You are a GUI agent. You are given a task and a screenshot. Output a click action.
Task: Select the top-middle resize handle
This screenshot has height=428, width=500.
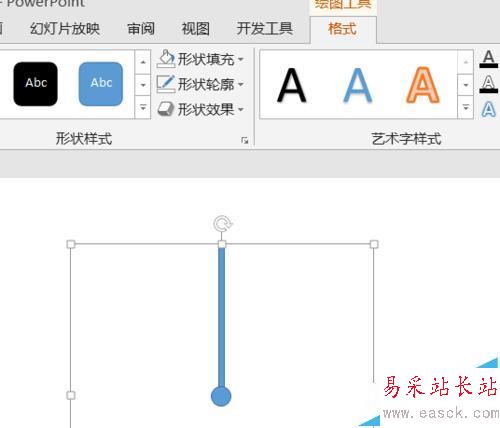[222, 244]
